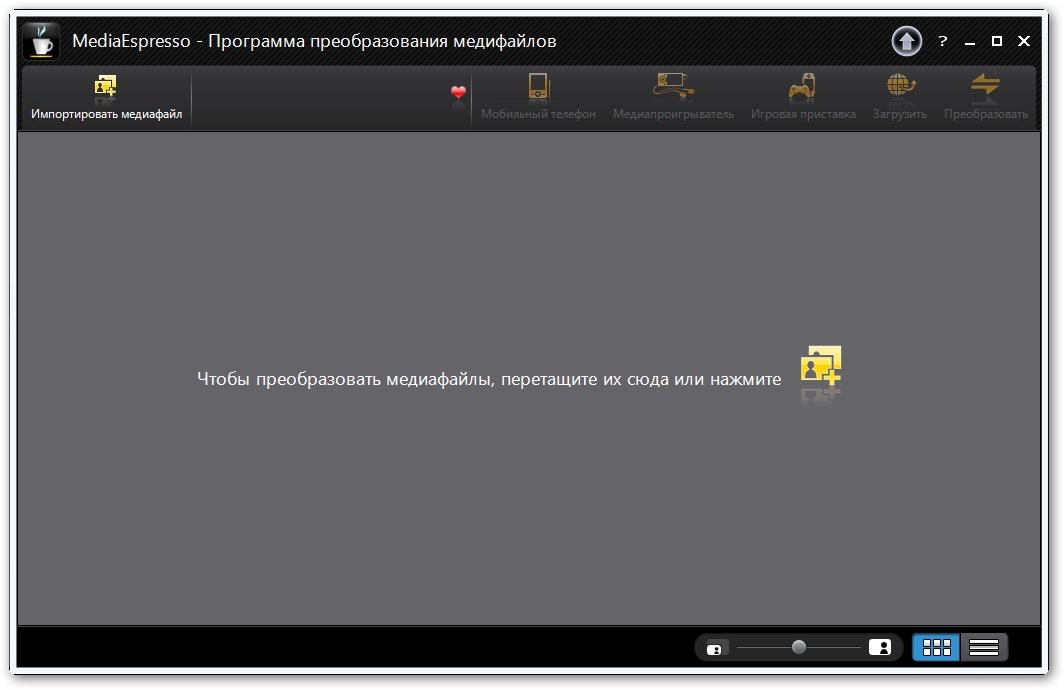This screenshot has width=1064, height=690.
Task: Click the update arrow icon in the title bar
Action: click(x=907, y=41)
